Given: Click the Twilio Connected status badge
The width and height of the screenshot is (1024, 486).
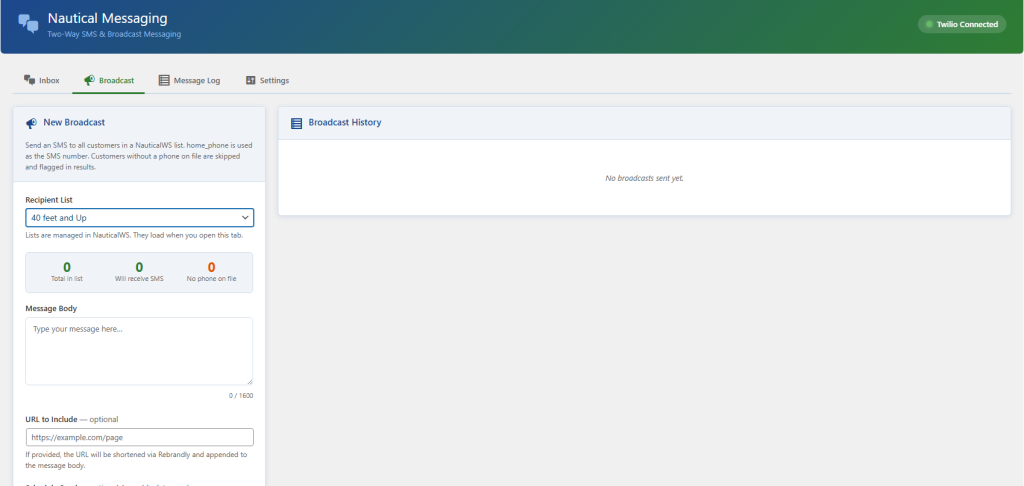Looking at the screenshot, I should 962,24.
